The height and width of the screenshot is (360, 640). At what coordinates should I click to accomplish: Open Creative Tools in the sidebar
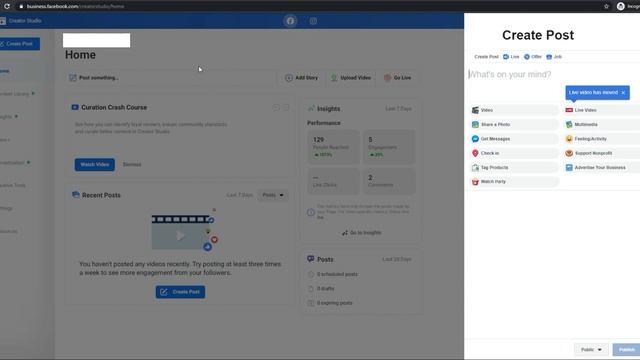13,185
